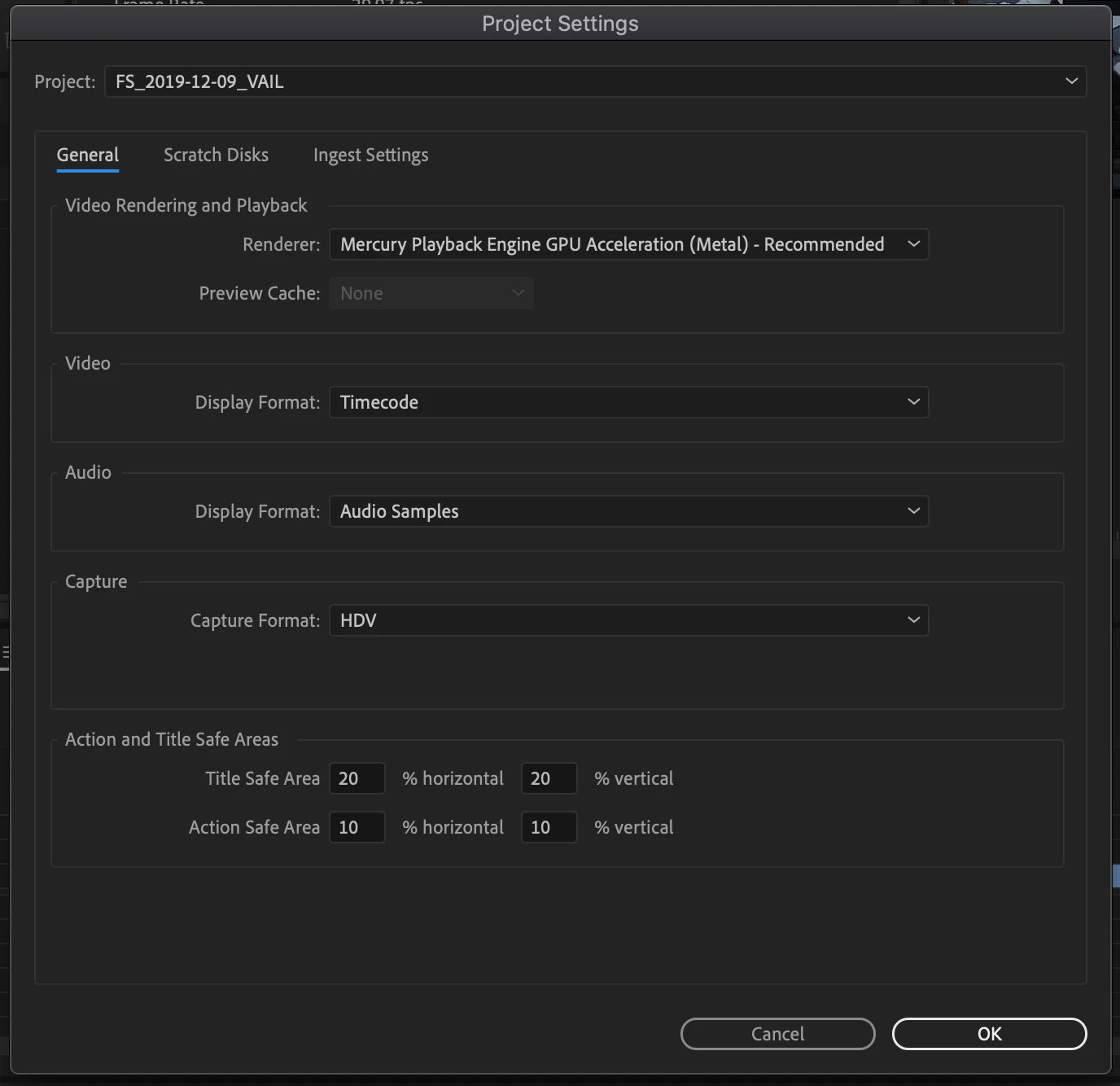This screenshot has height=1086, width=1120.
Task: Click the Action Safe Area horizontal field
Action: tap(357, 827)
